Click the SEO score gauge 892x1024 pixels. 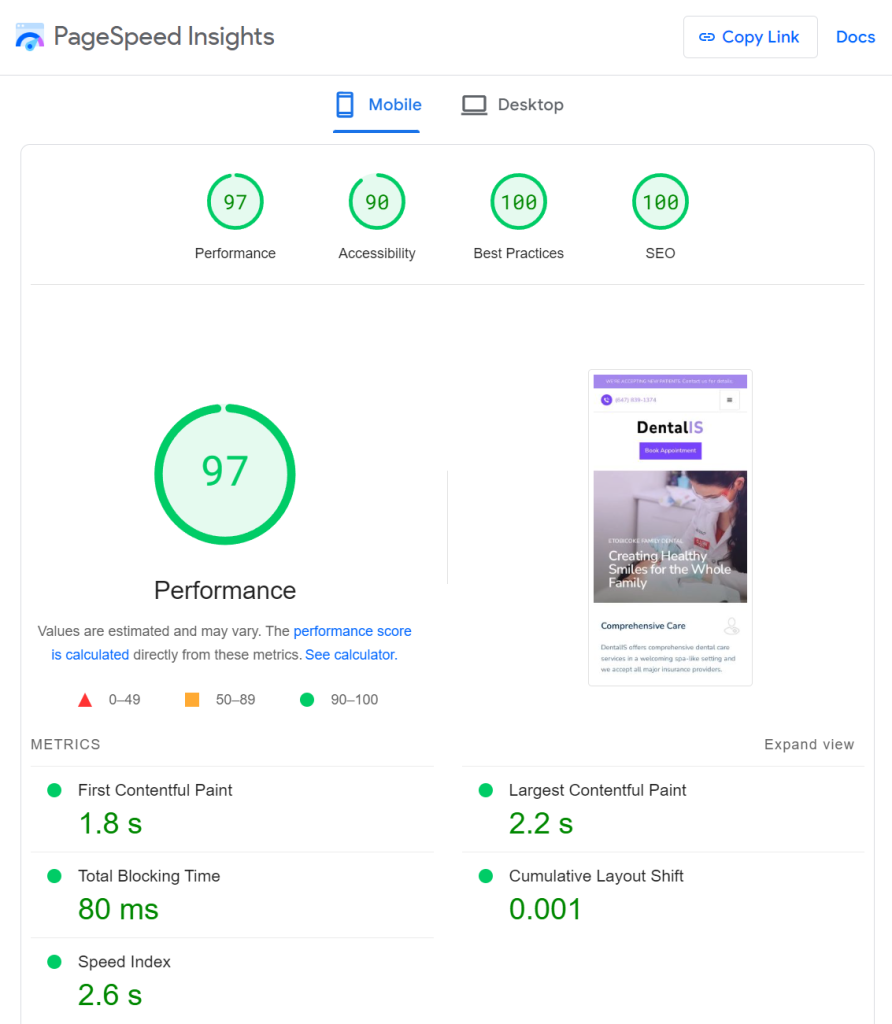tap(660, 202)
